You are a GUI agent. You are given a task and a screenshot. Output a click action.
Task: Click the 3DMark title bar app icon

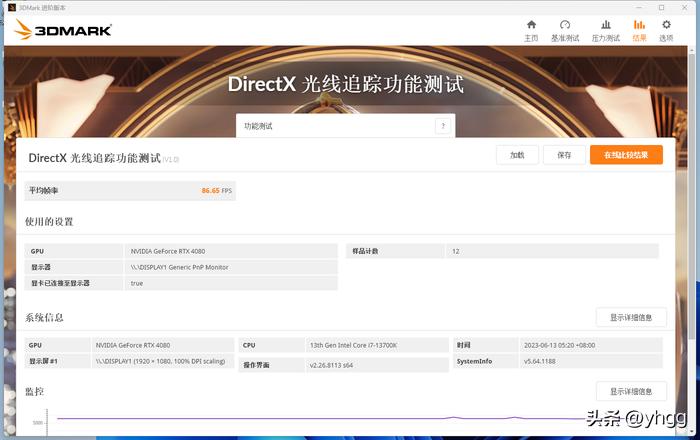click(12, 8)
